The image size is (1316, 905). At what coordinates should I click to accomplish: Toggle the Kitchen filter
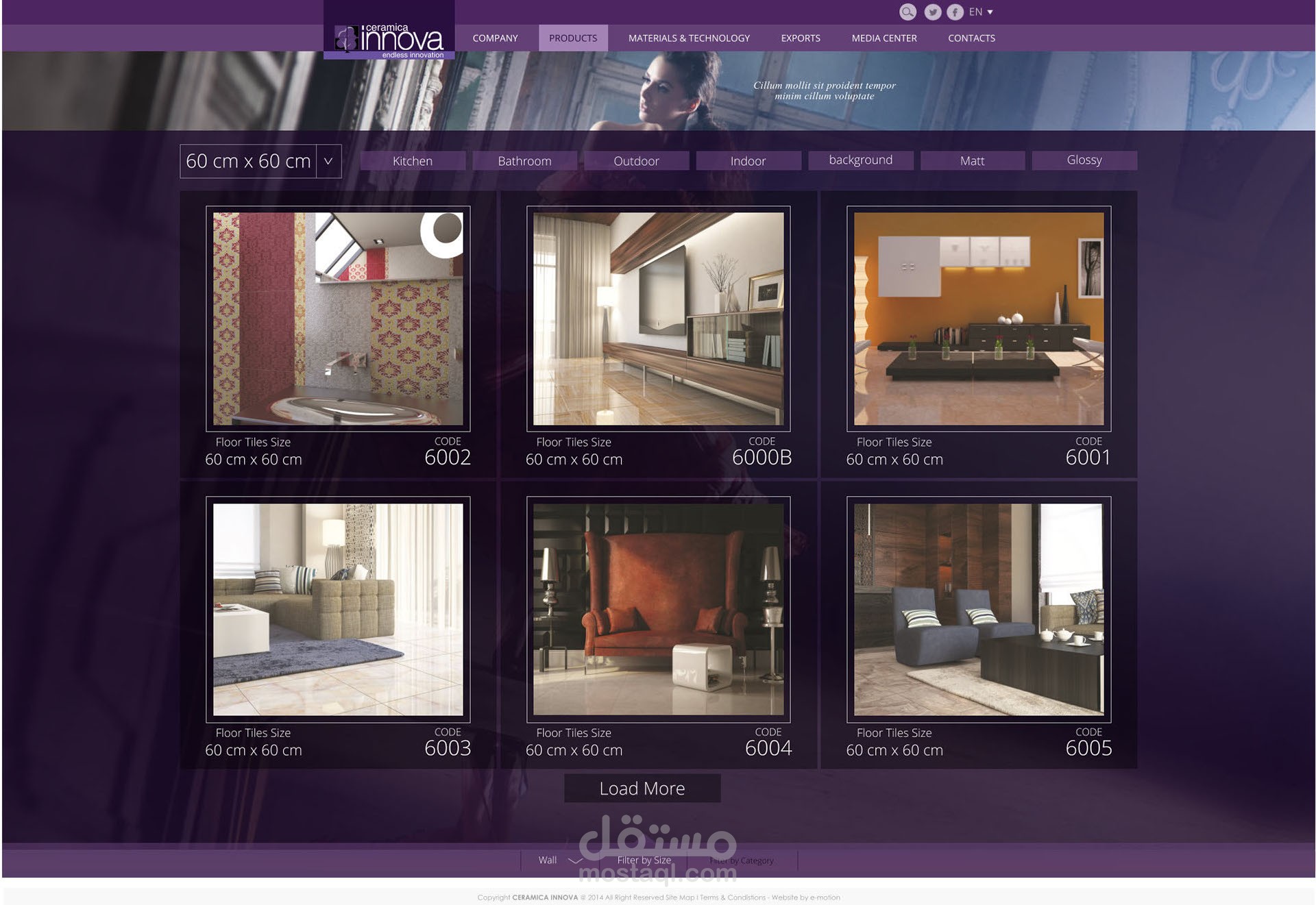tap(413, 161)
